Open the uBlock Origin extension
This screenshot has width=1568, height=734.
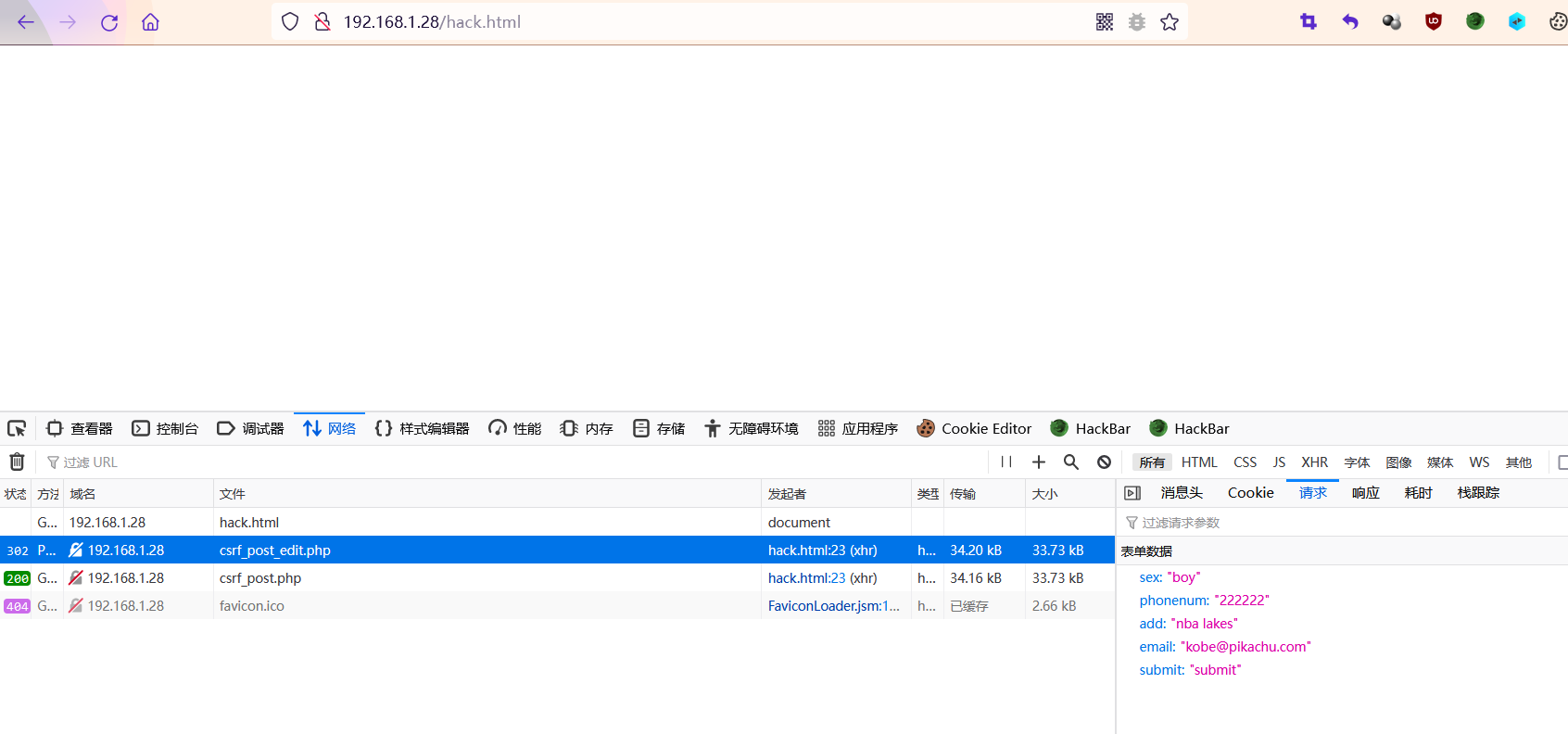point(1434,21)
